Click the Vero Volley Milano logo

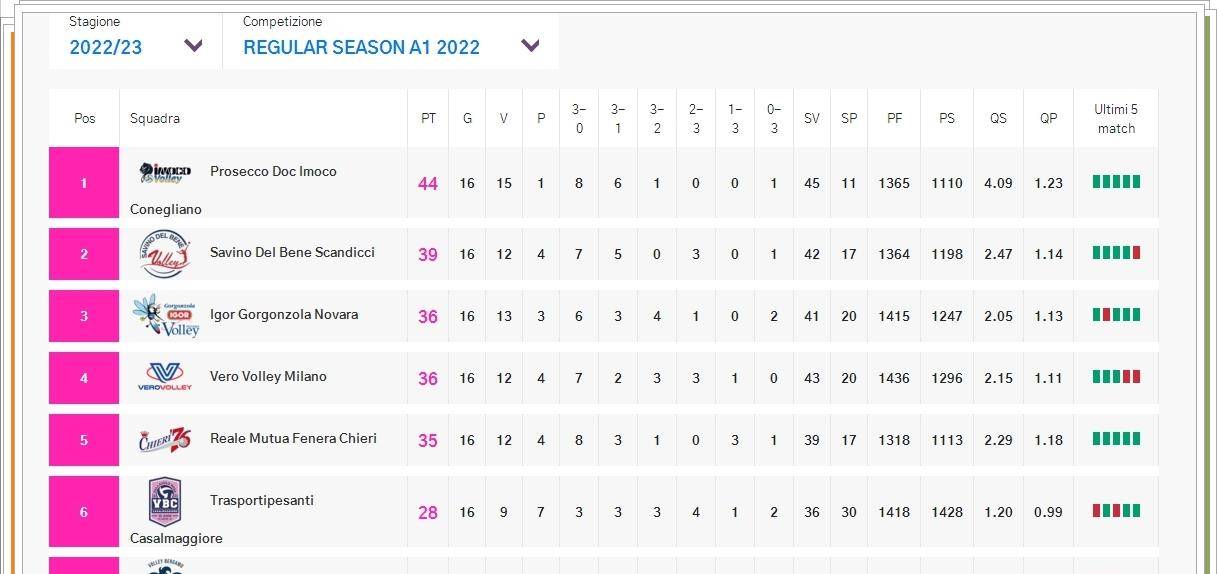pos(165,377)
